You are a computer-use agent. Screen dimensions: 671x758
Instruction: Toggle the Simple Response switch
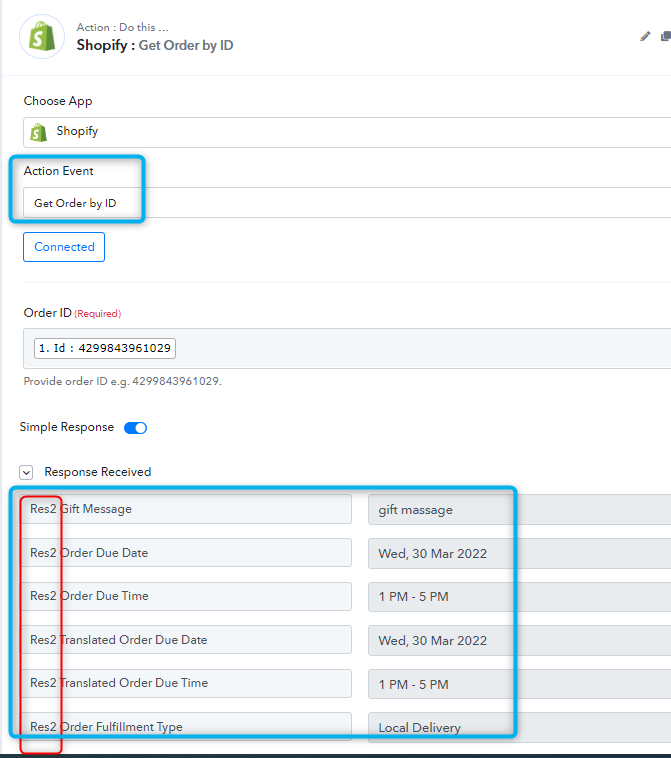135,428
